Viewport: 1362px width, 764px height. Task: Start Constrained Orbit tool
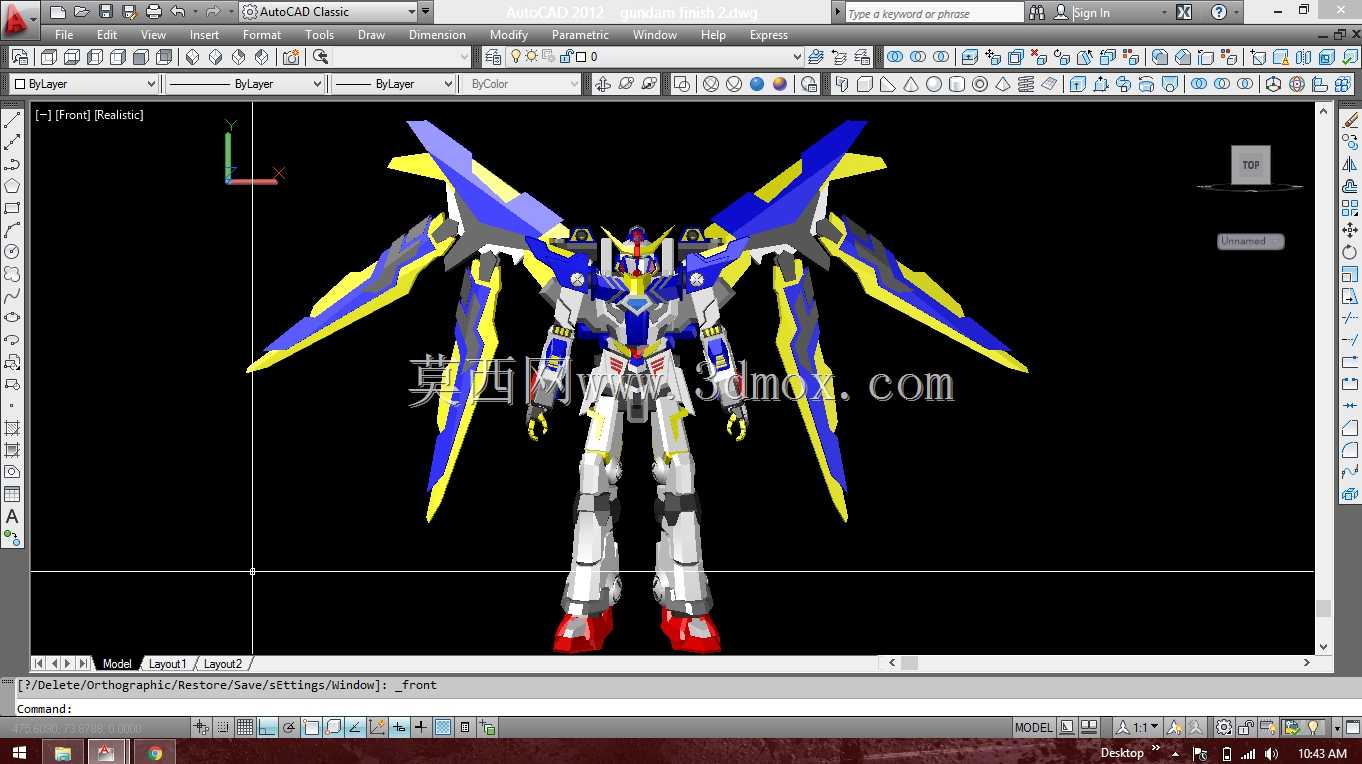603,84
